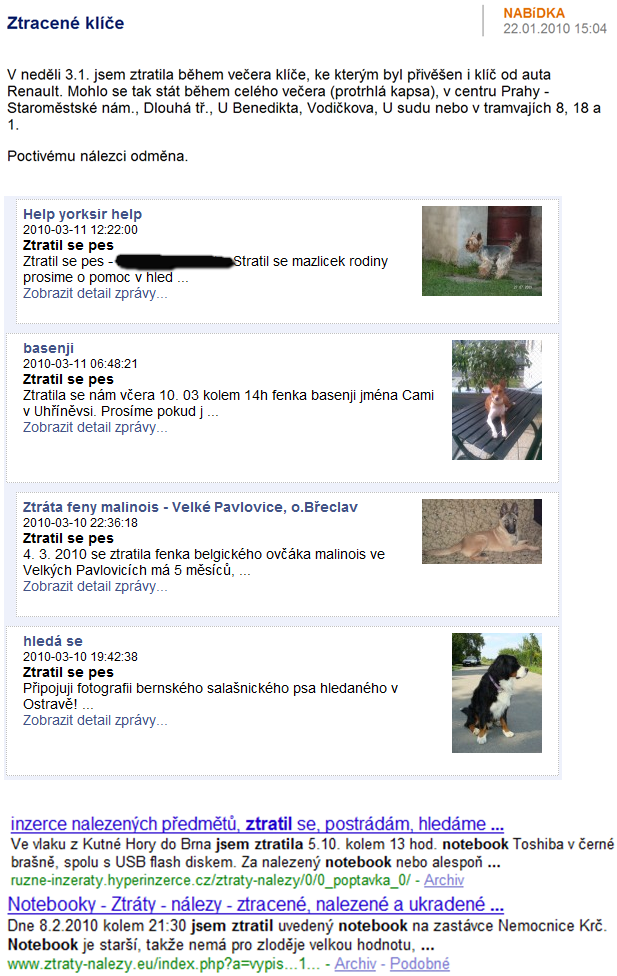The image size is (617, 976).
Task: Open 'Ztráta feny malinois' listing title
Action: pos(190,507)
